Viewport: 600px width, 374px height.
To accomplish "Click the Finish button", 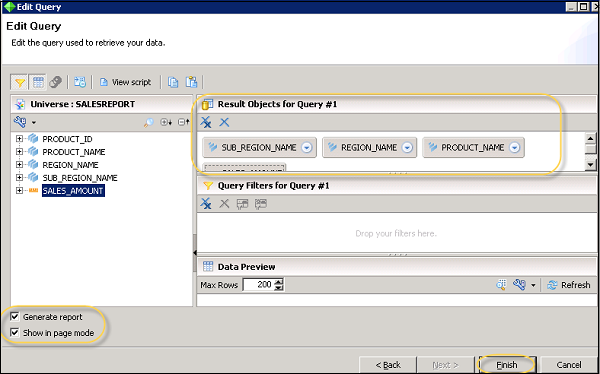I will 507,365.
